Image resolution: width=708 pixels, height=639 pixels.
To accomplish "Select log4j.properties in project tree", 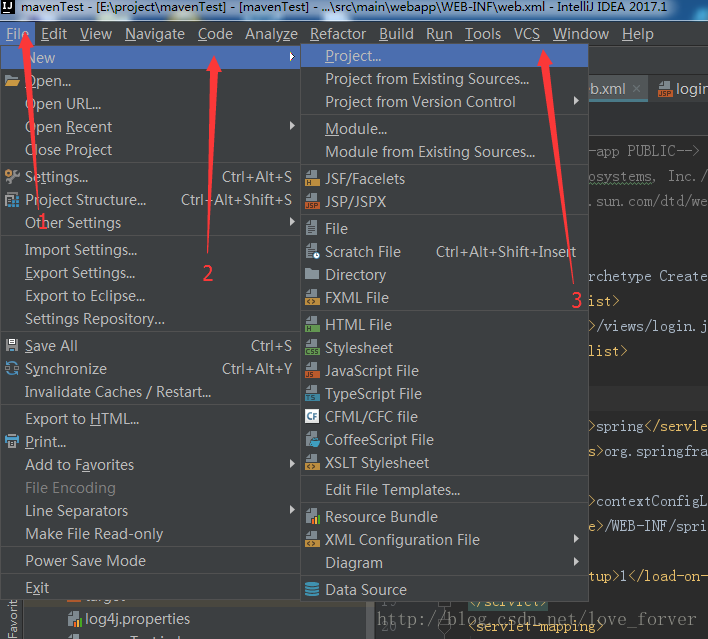I will point(137,619).
